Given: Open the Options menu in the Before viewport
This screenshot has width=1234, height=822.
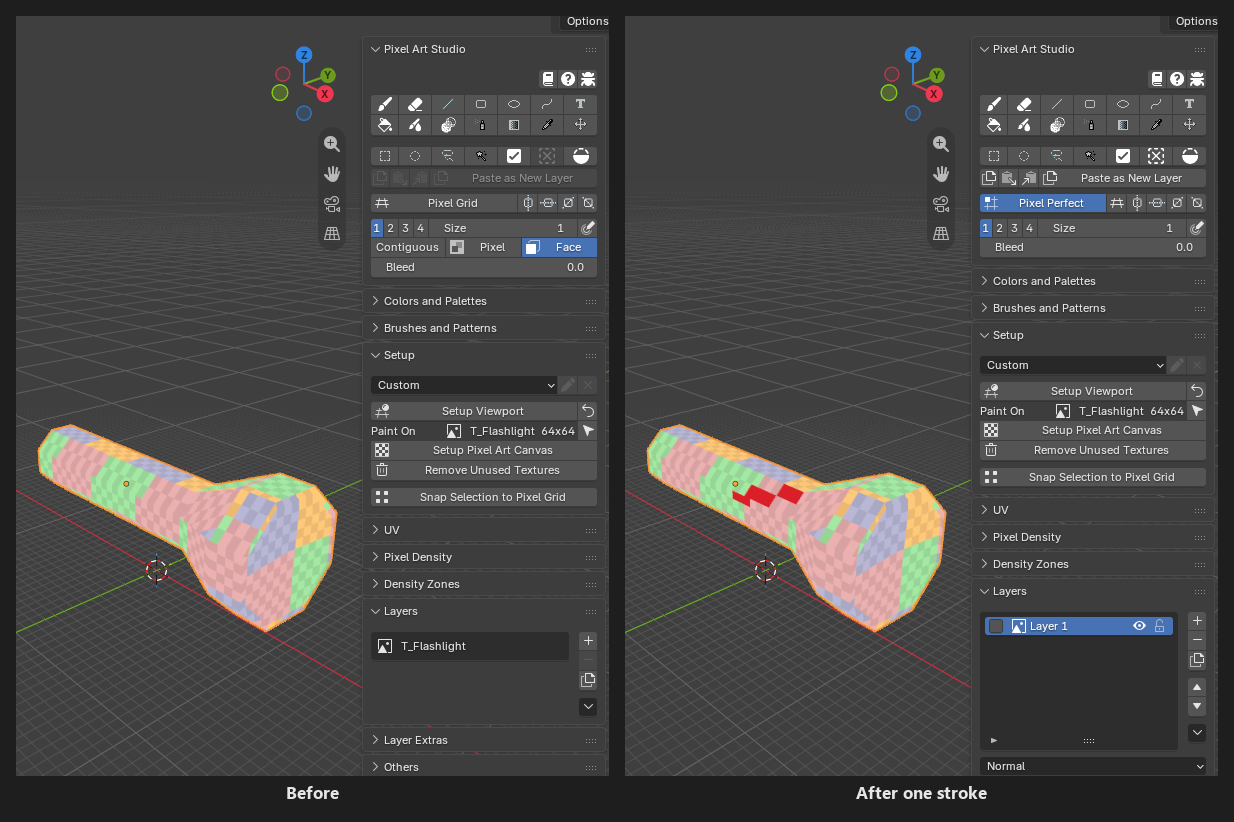Looking at the screenshot, I should [x=587, y=21].
